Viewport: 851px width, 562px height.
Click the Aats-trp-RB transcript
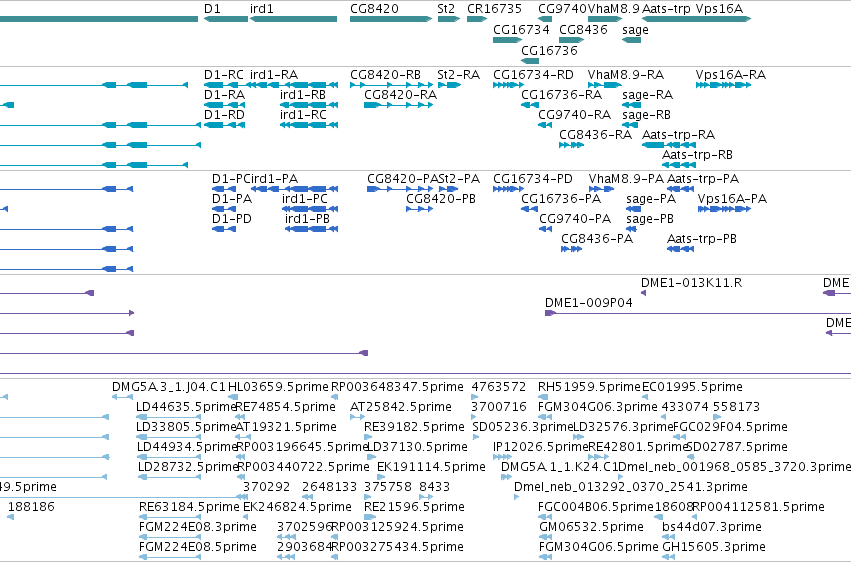678,165
